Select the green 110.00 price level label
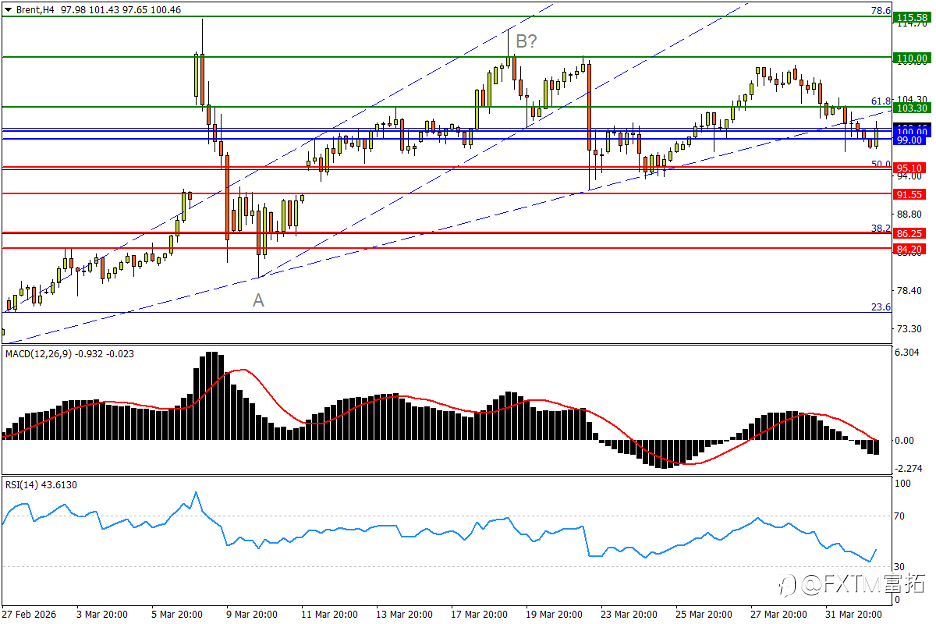 910,58
